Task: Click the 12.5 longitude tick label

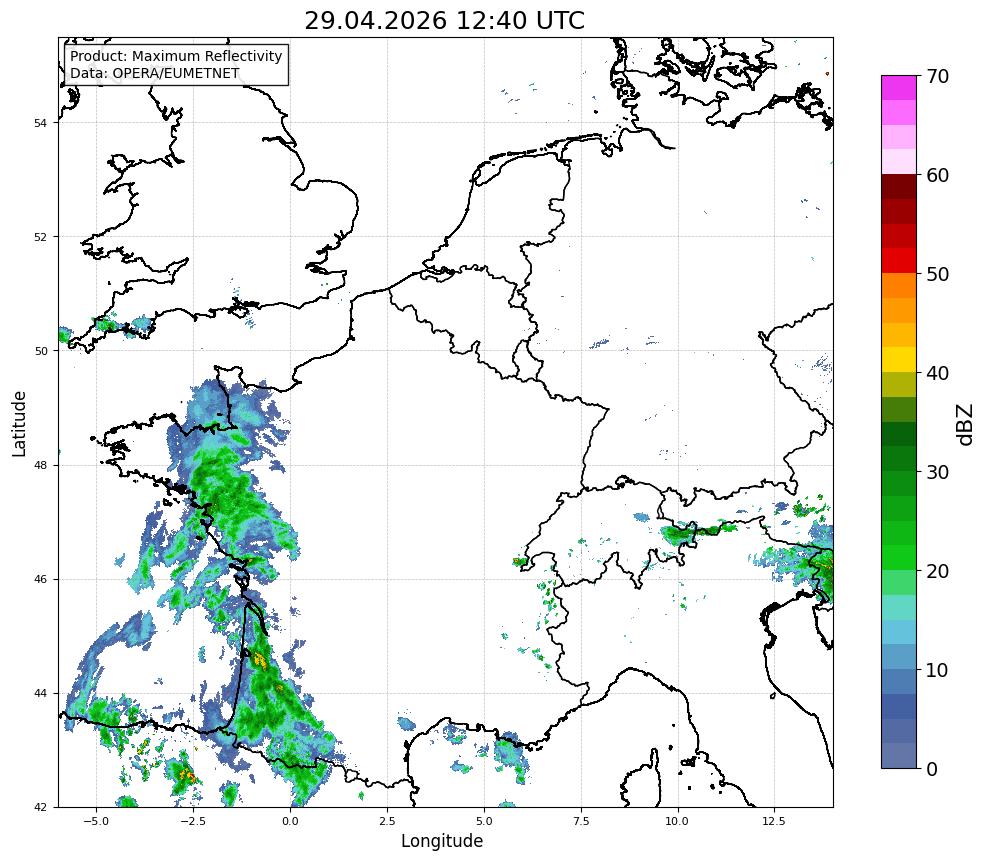Action: pos(774,820)
